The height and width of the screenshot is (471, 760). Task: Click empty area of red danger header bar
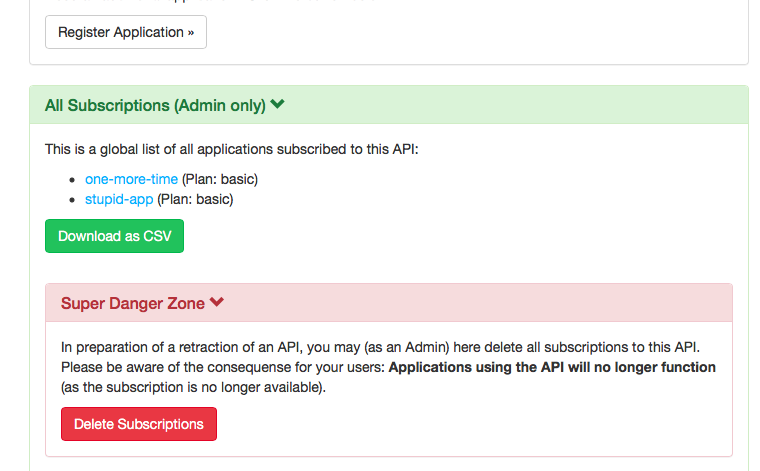[477, 303]
